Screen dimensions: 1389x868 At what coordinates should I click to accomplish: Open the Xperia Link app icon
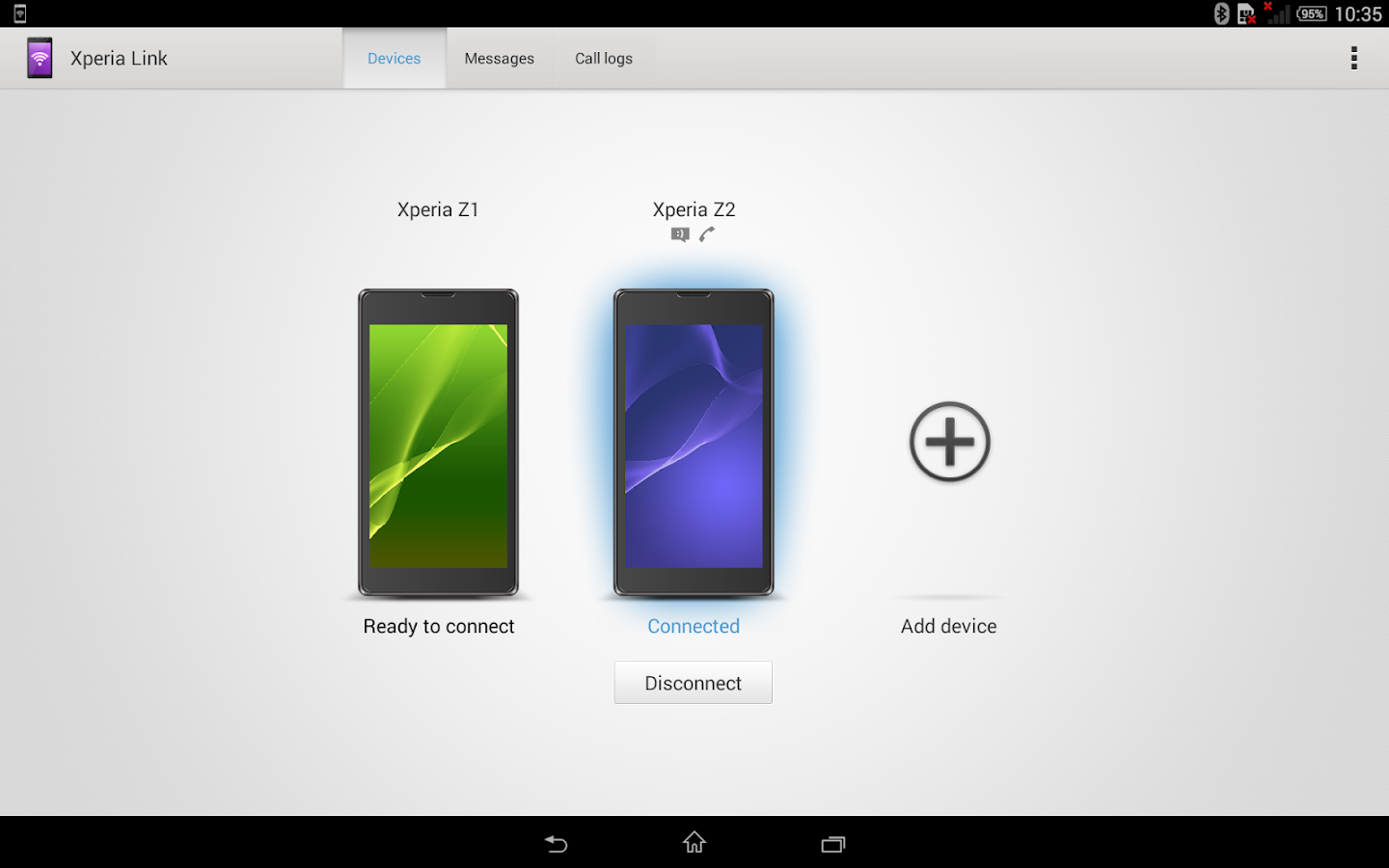[40, 58]
